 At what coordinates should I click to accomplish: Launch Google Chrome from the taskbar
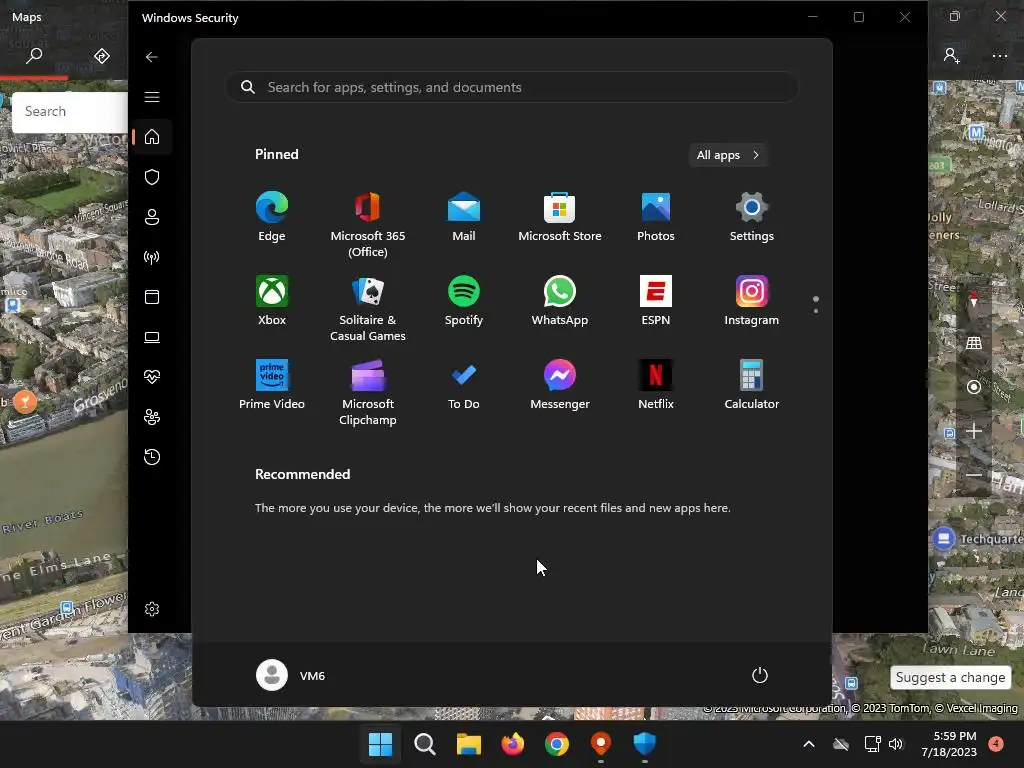point(556,744)
